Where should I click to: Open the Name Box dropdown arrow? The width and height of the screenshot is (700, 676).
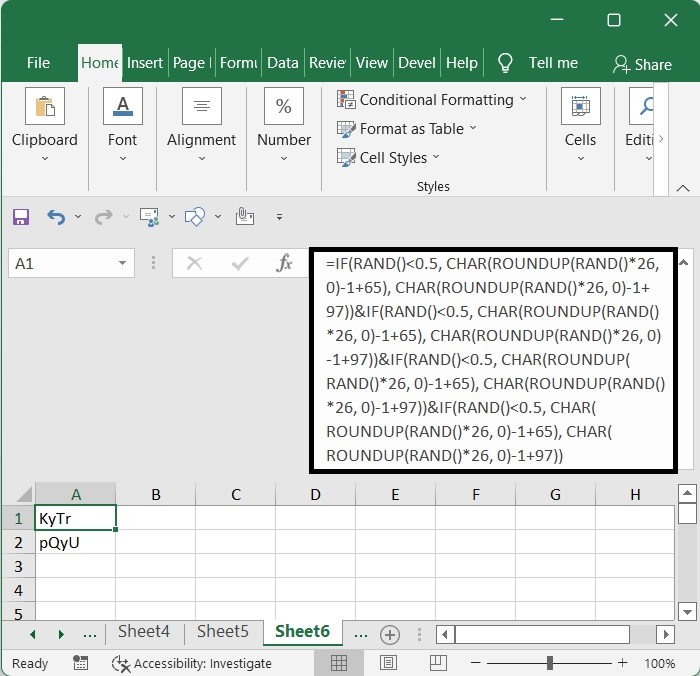tap(123, 264)
